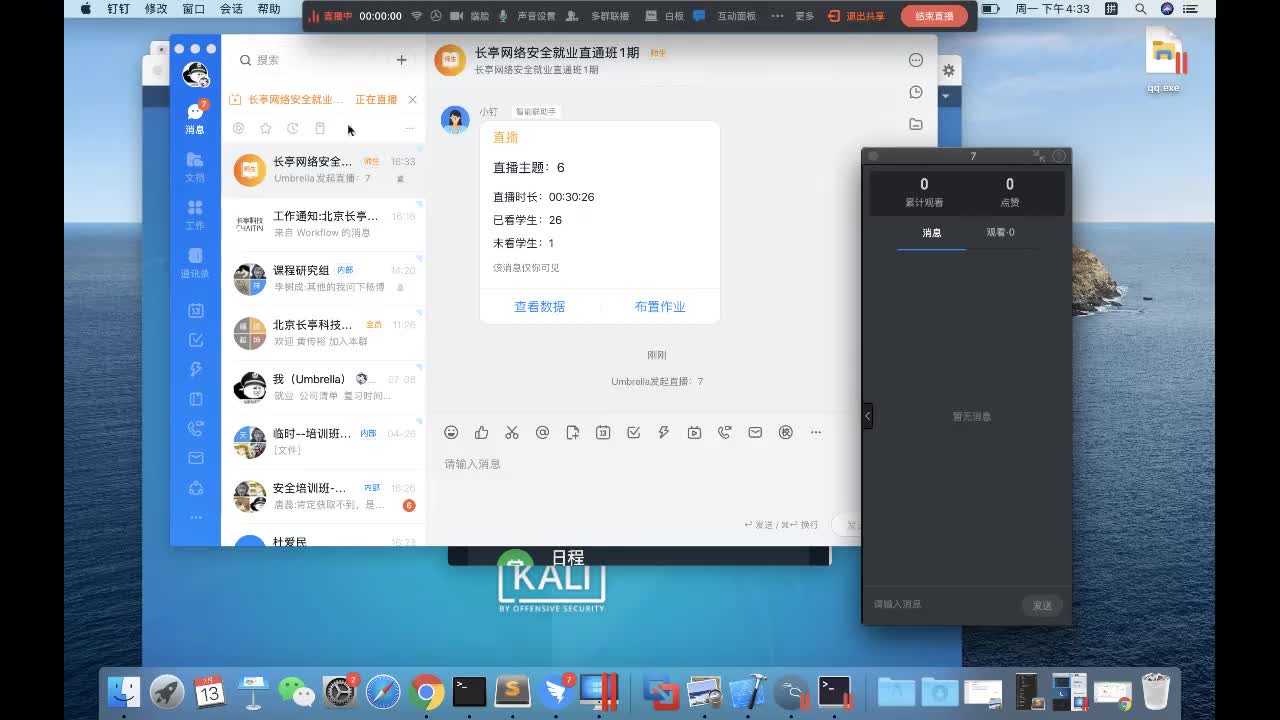Image resolution: width=1280 pixels, height=720 pixels.
Task: Filter conversations by @ mentions
Action: pos(238,128)
